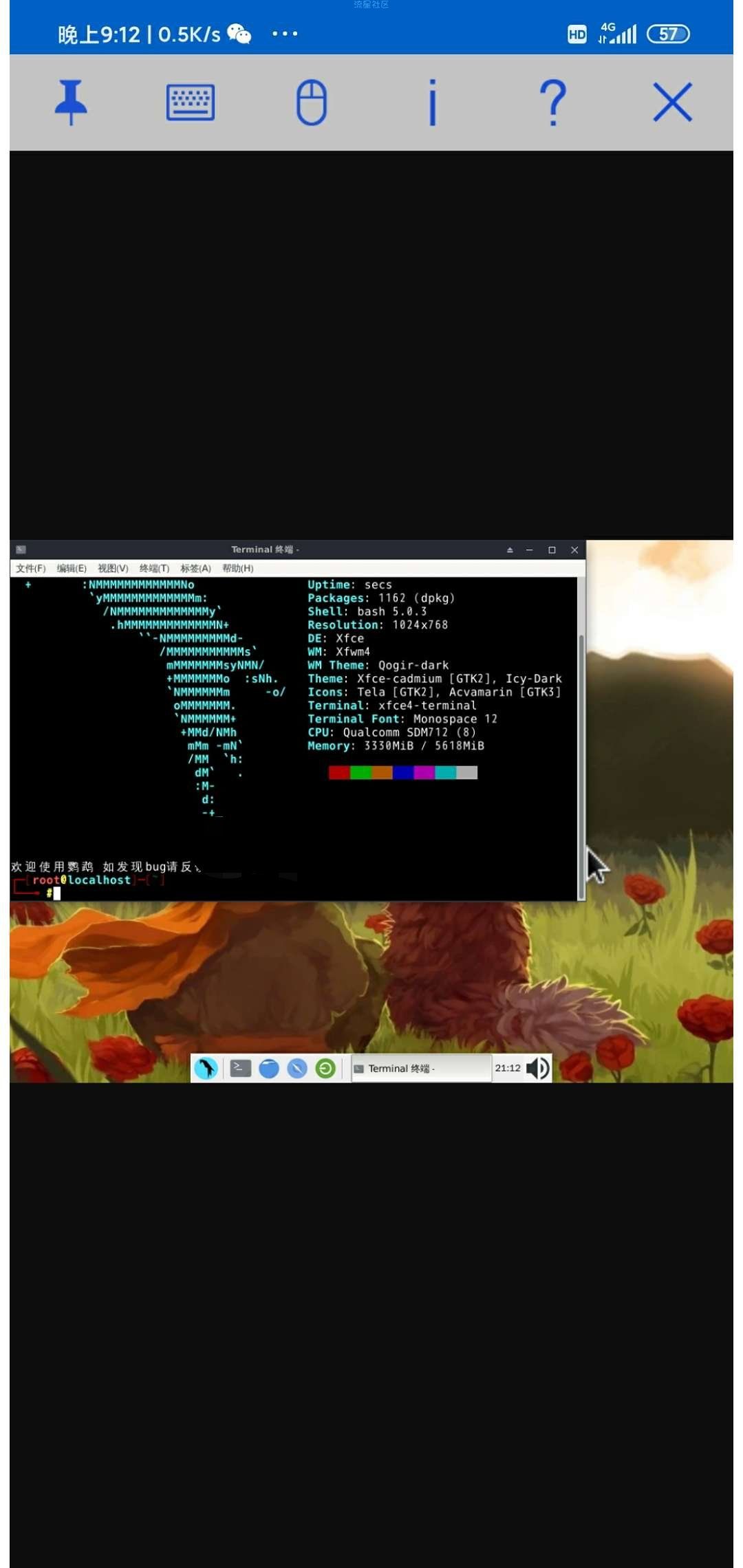Image resolution: width=743 pixels, height=1568 pixels.
Task: Open the 帮助(H) menu
Action: 237,568
